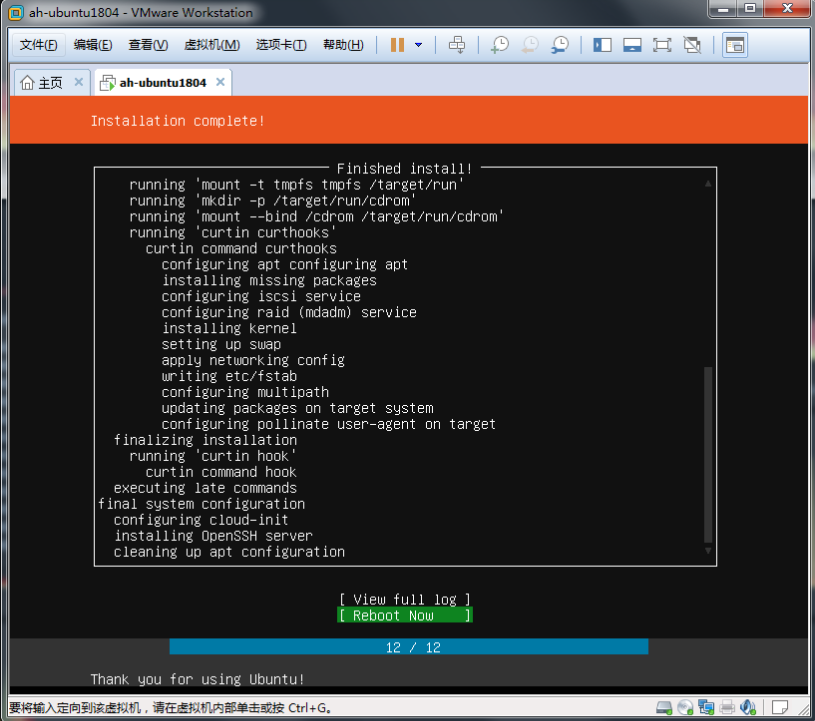Click the printer status icon
This screenshot has height=721, width=815.
coord(728,707)
